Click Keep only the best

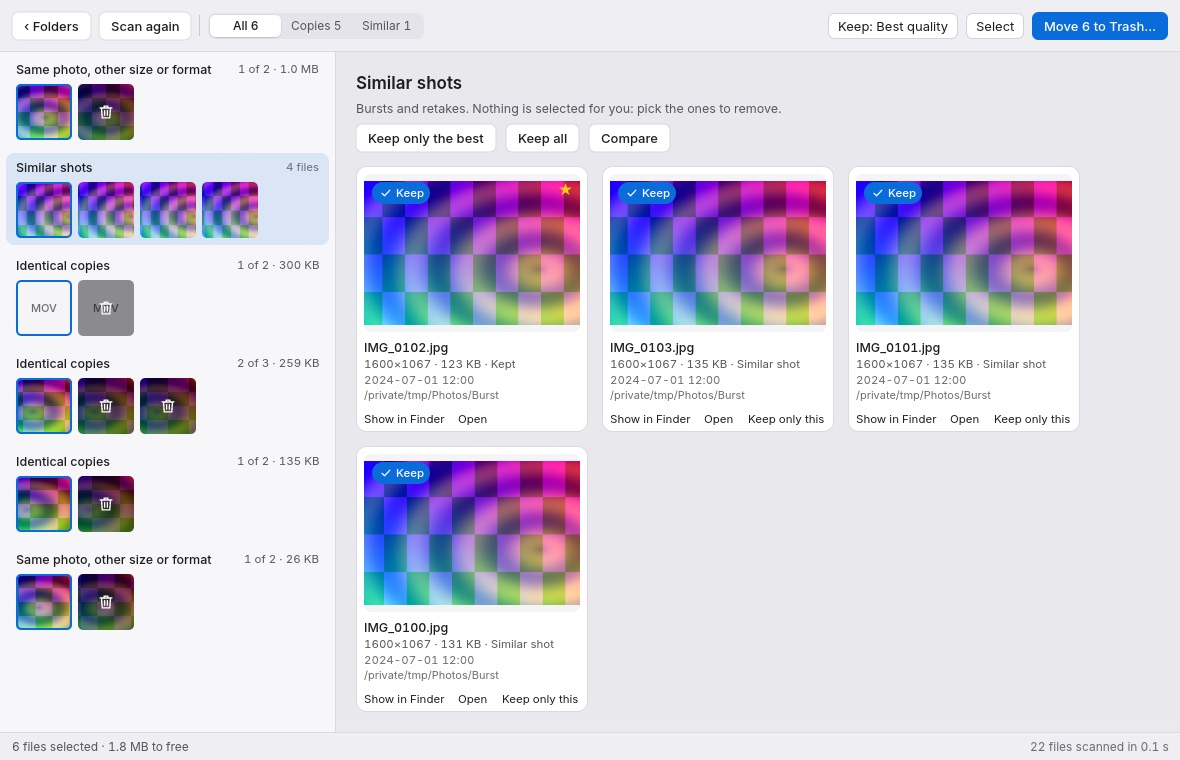tap(426, 138)
